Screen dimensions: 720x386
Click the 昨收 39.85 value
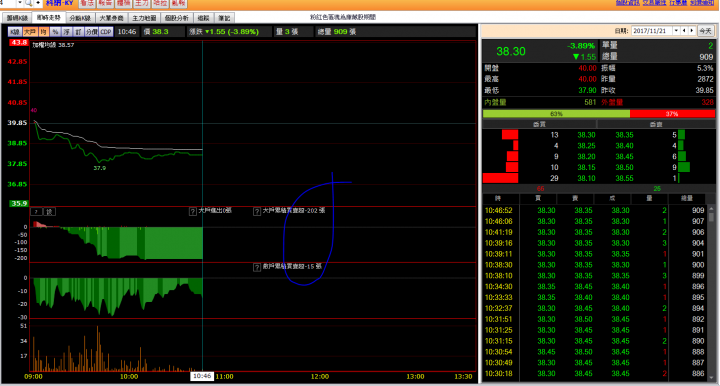704,90
